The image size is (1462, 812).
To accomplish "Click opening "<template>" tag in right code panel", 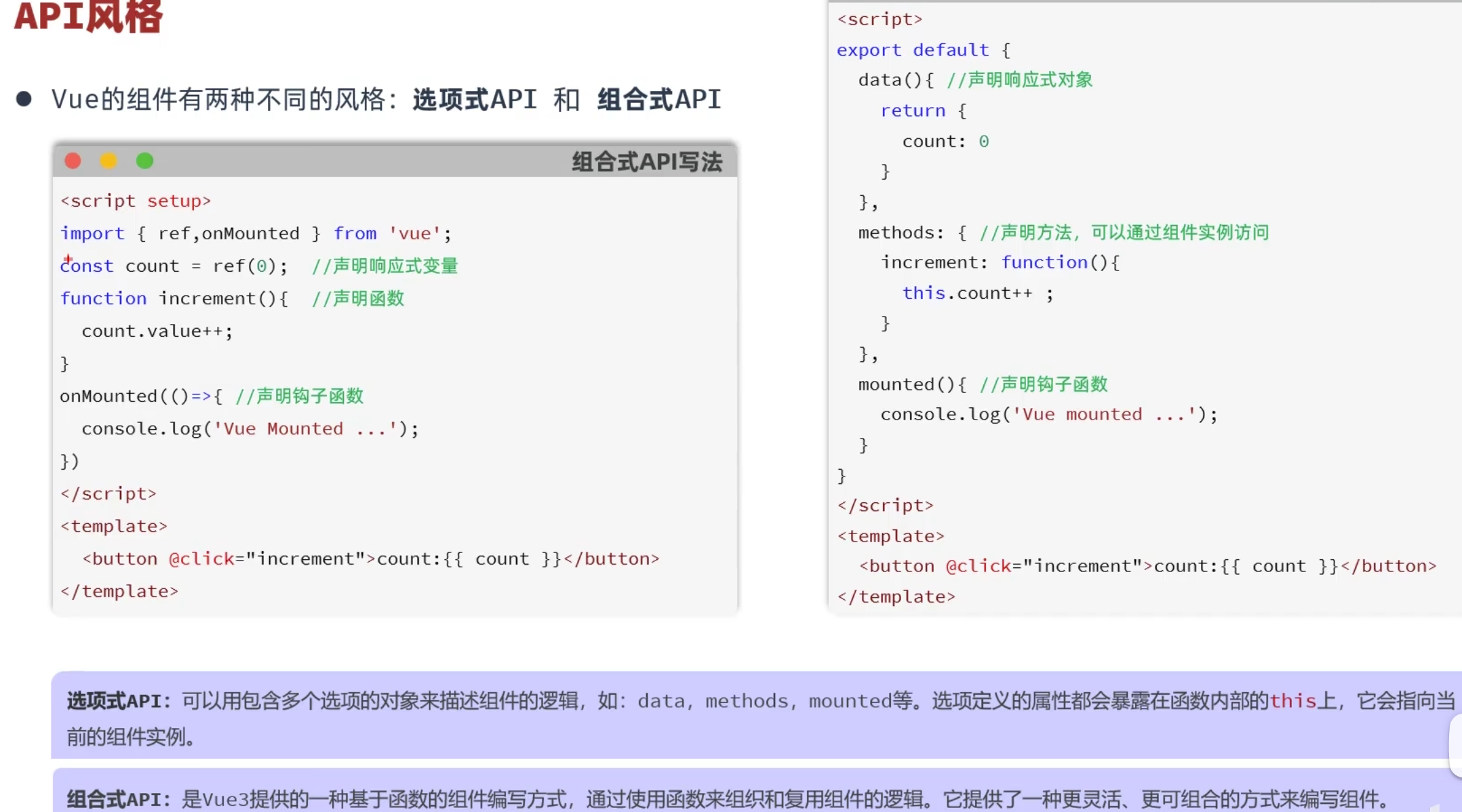I will click(891, 536).
